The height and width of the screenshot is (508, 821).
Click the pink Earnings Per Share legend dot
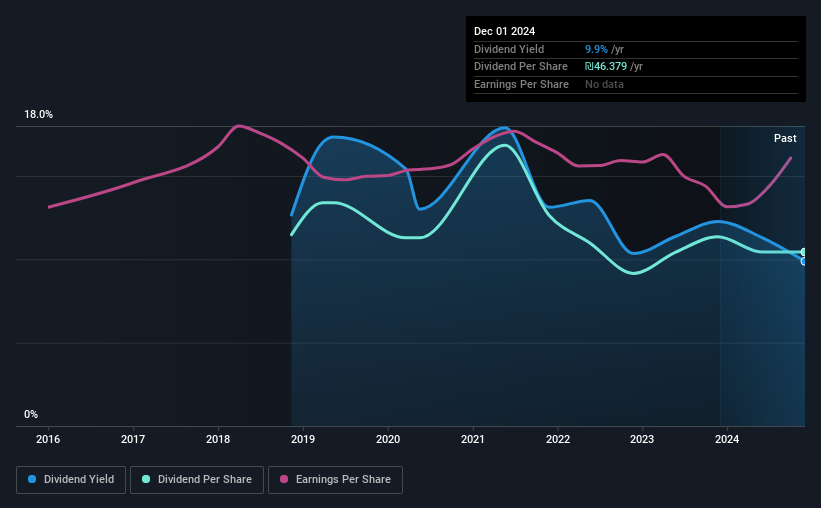pyautogui.click(x=284, y=479)
